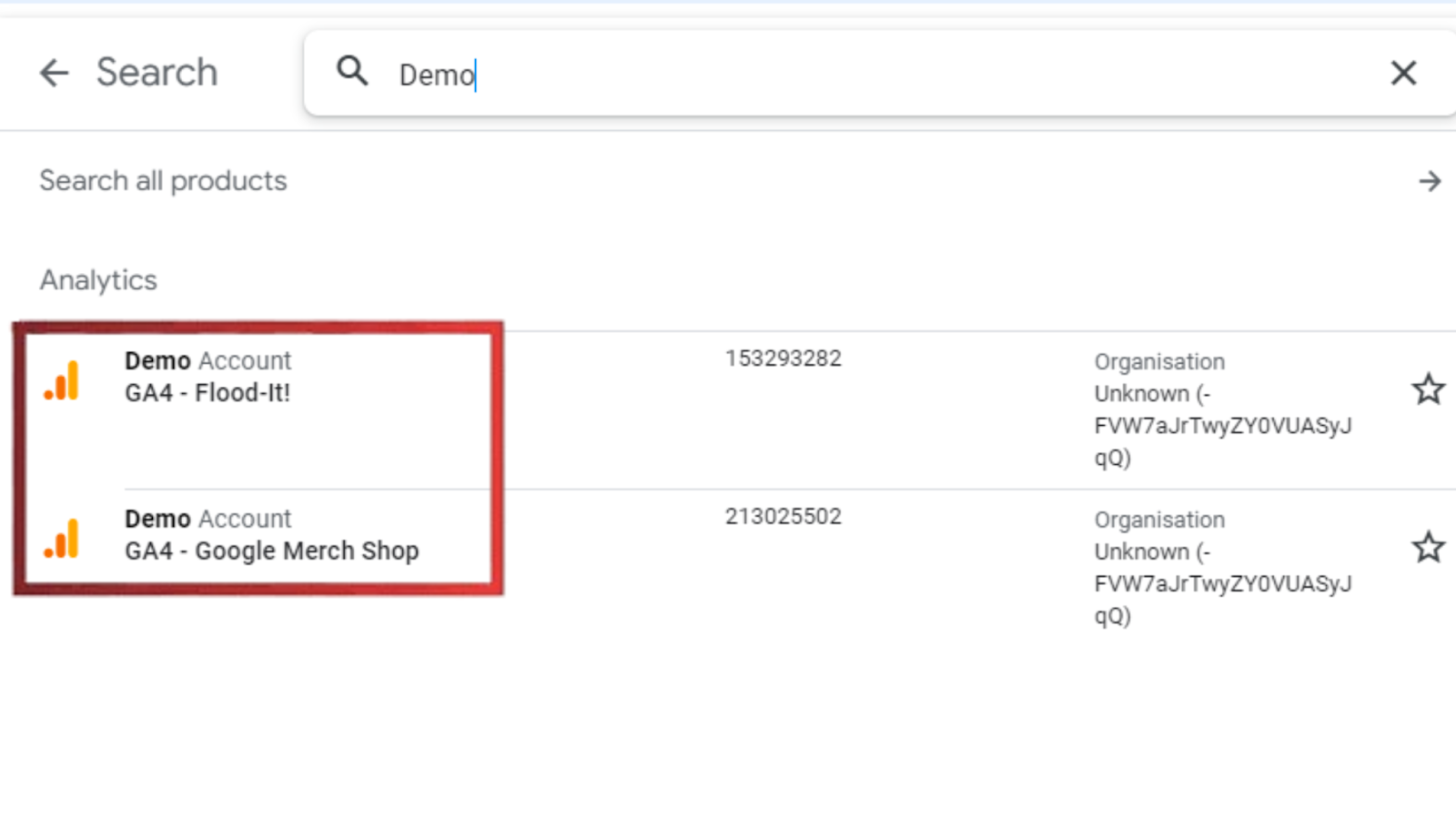Star the GA4 - Google Merch Shop property
This screenshot has width=1456, height=819.
tap(1428, 548)
